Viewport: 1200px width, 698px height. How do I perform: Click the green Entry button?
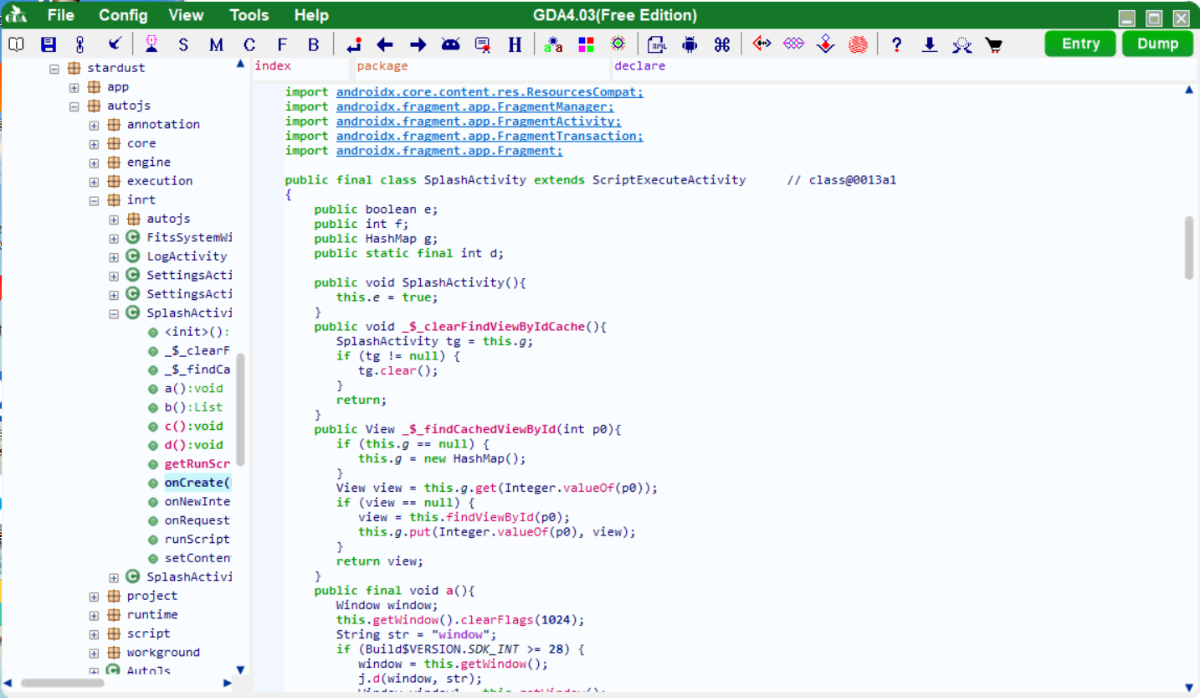[x=1080, y=44]
